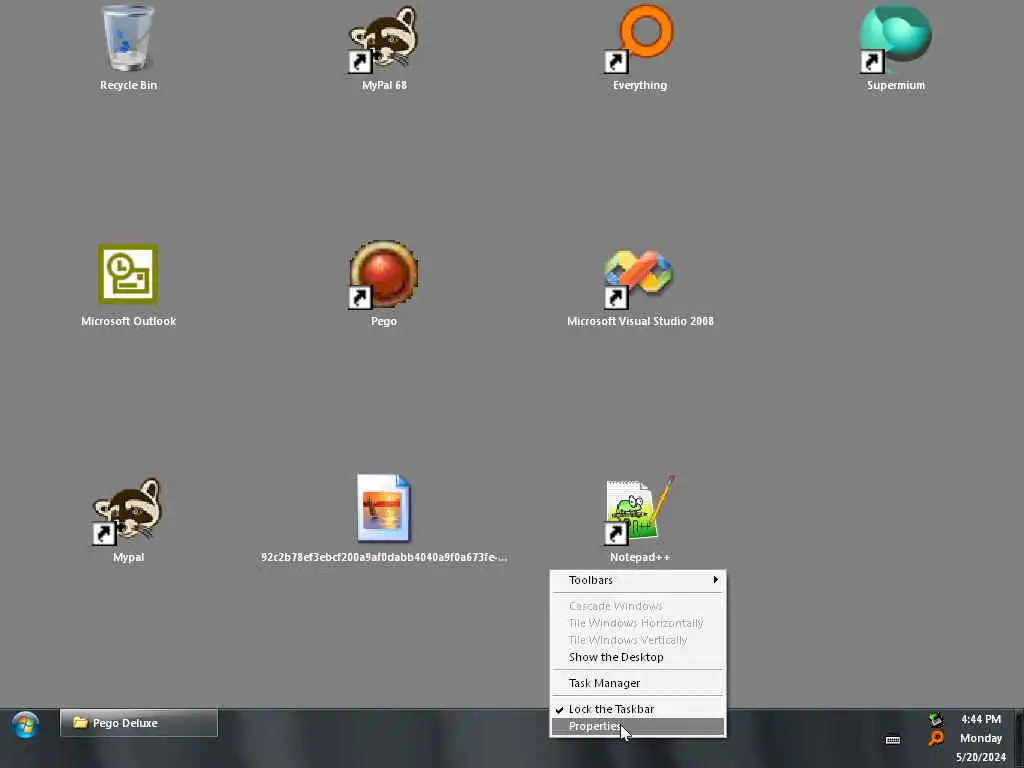Open Task Manager from context menu

pyautogui.click(x=638, y=683)
